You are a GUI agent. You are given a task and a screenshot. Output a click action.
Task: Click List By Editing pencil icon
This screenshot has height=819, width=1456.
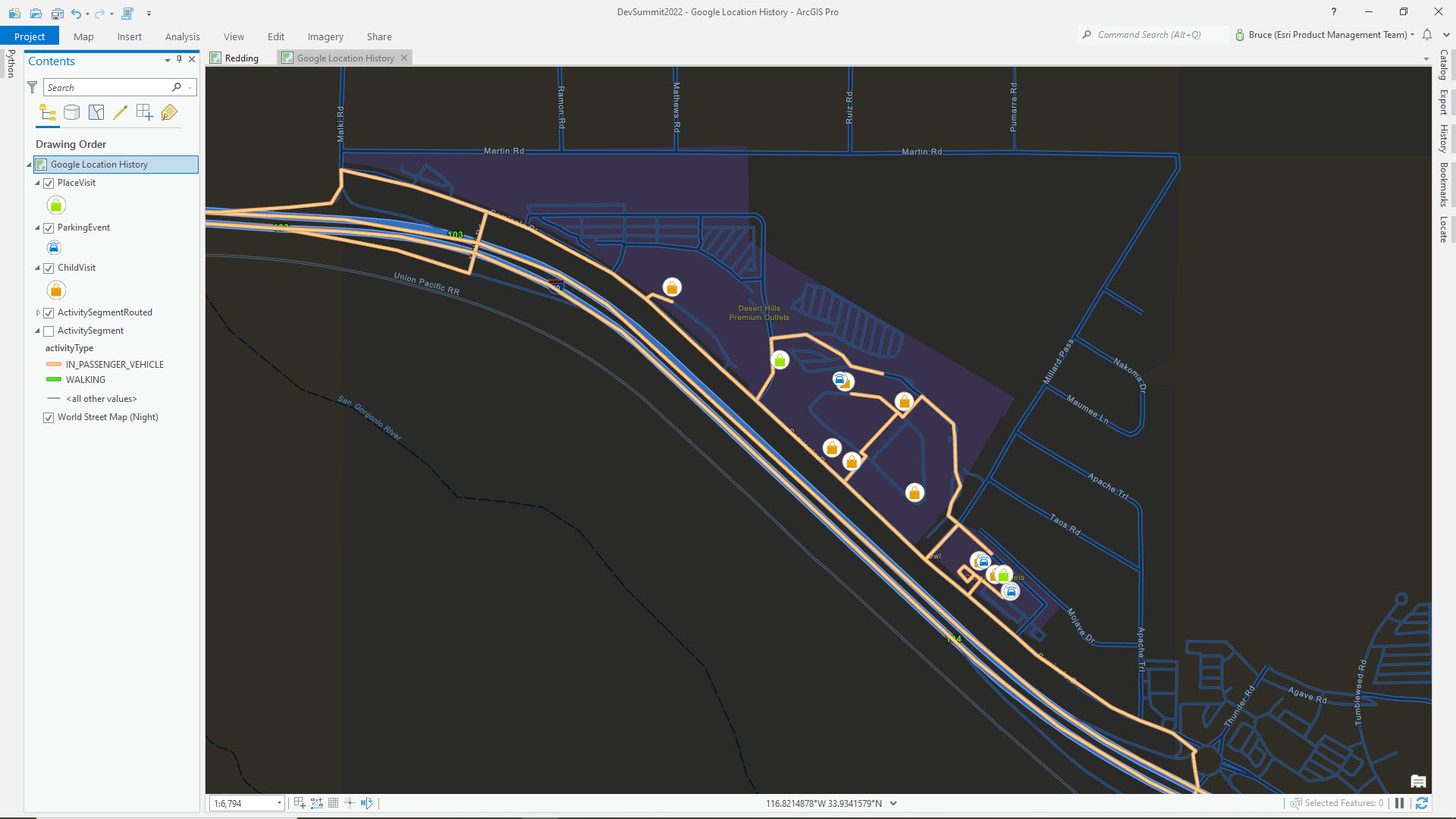pyautogui.click(x=120, y=113)
